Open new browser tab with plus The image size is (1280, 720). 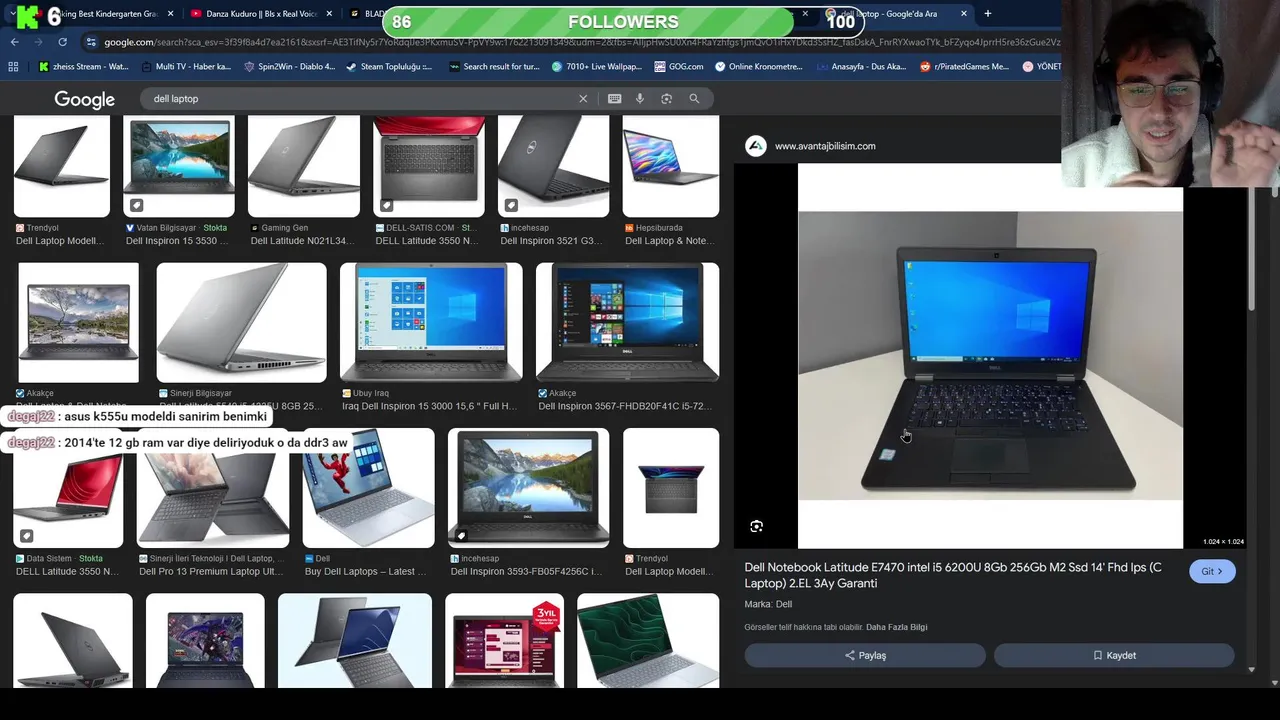988,14
